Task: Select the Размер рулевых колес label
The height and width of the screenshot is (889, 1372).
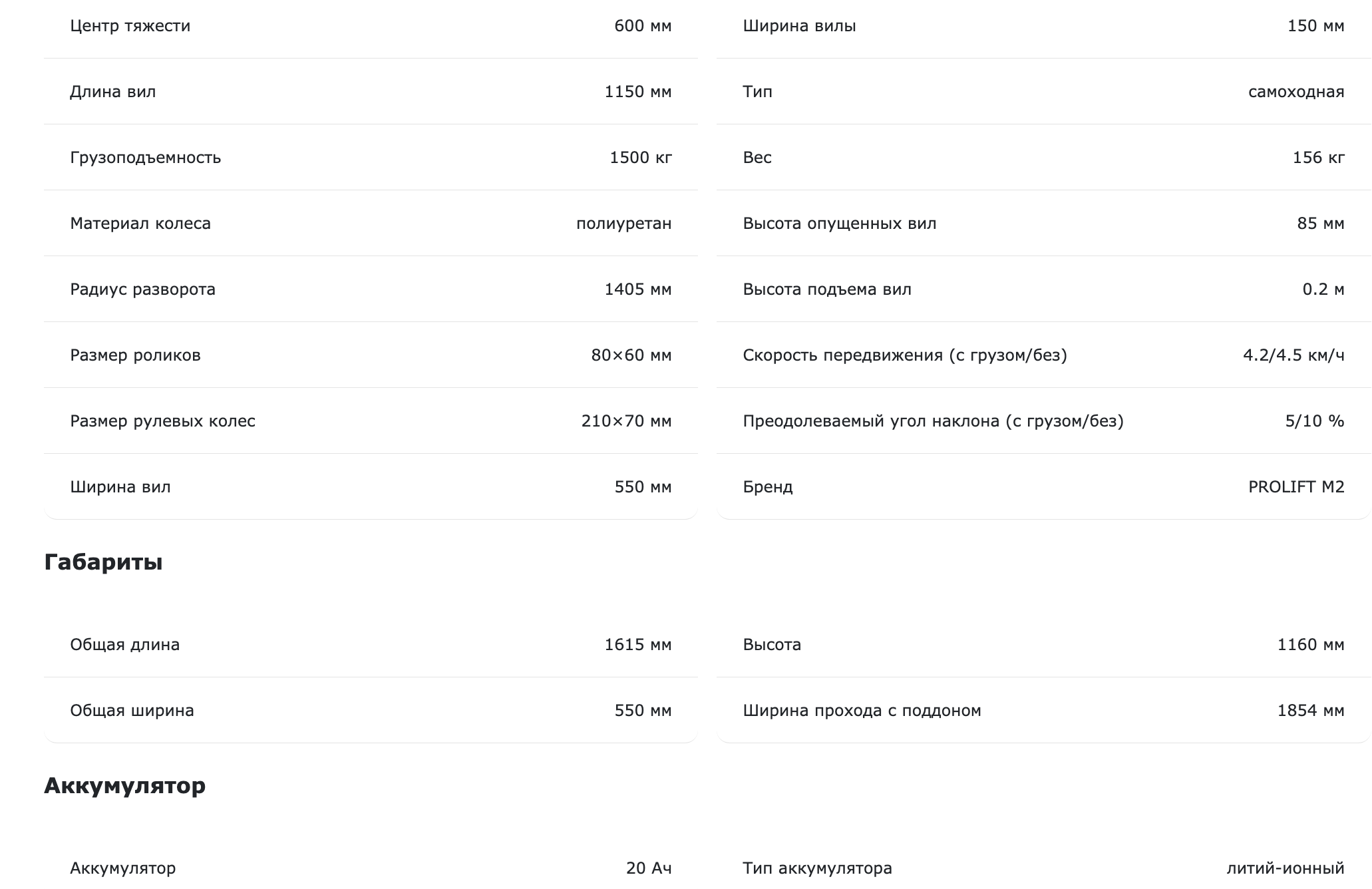Action: [163, 421]
